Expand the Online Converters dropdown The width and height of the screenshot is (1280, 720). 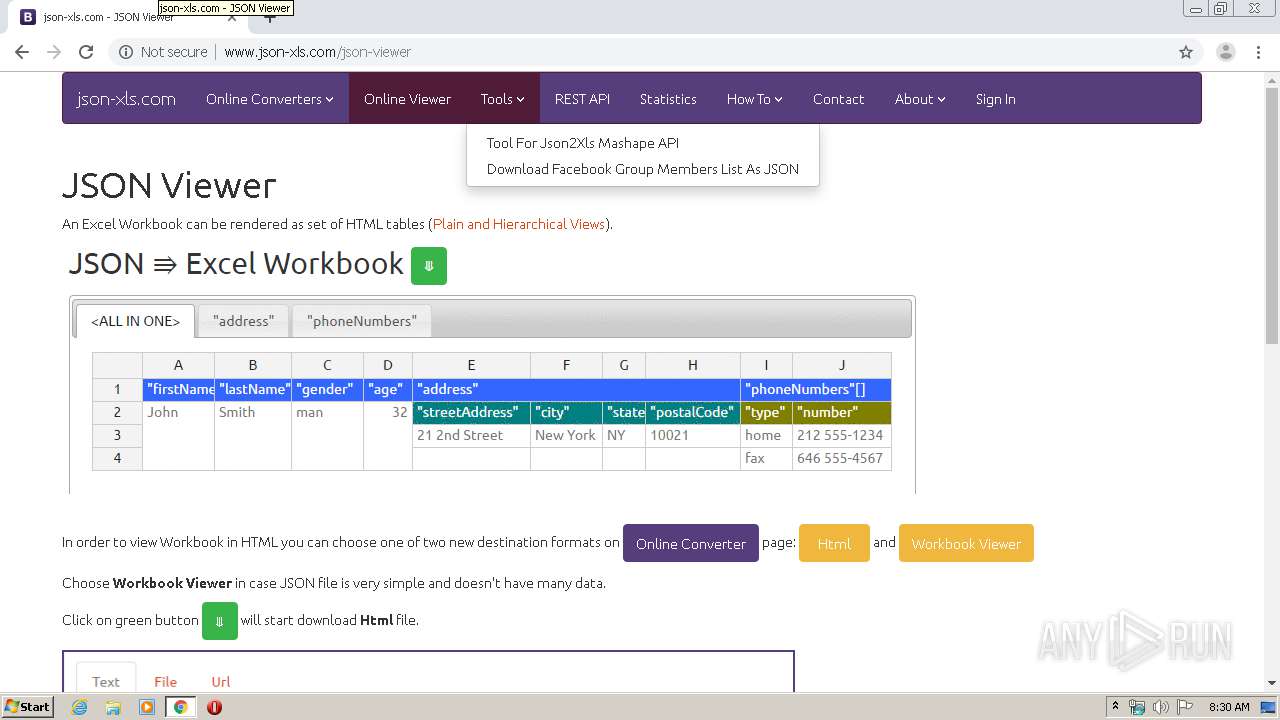[270, 99]
